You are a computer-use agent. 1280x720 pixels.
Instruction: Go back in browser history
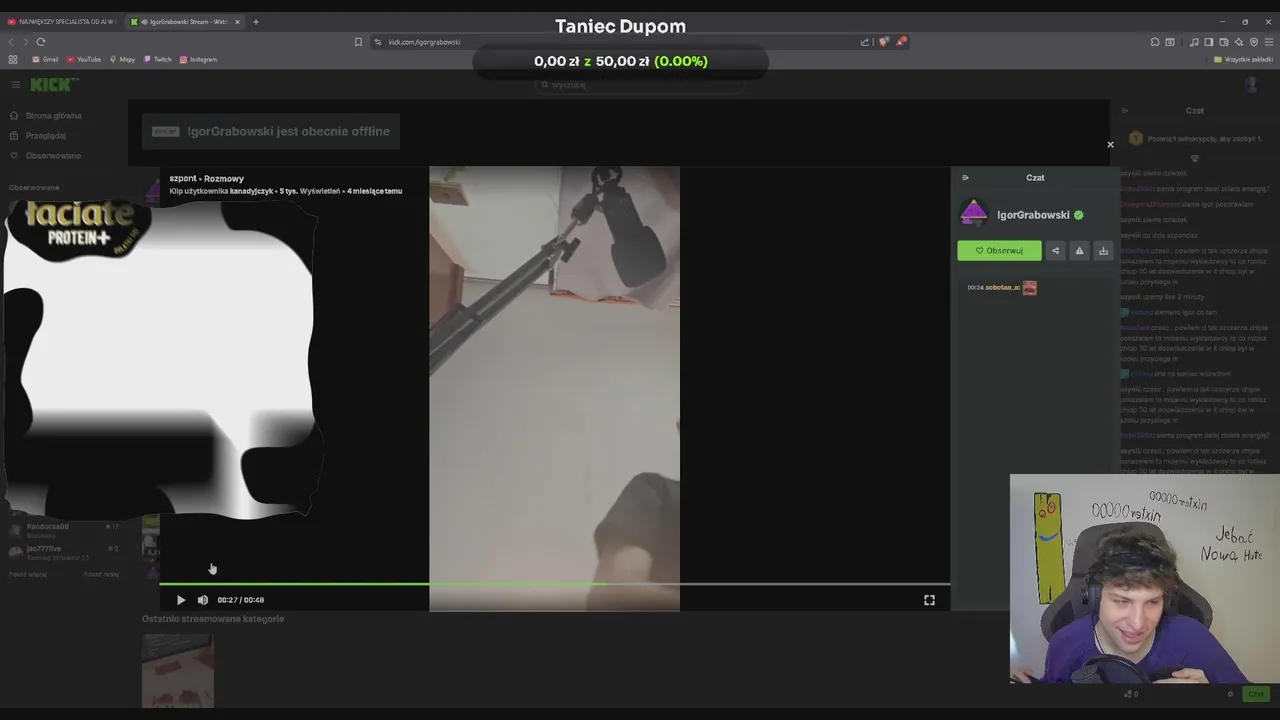coord(12,42)
